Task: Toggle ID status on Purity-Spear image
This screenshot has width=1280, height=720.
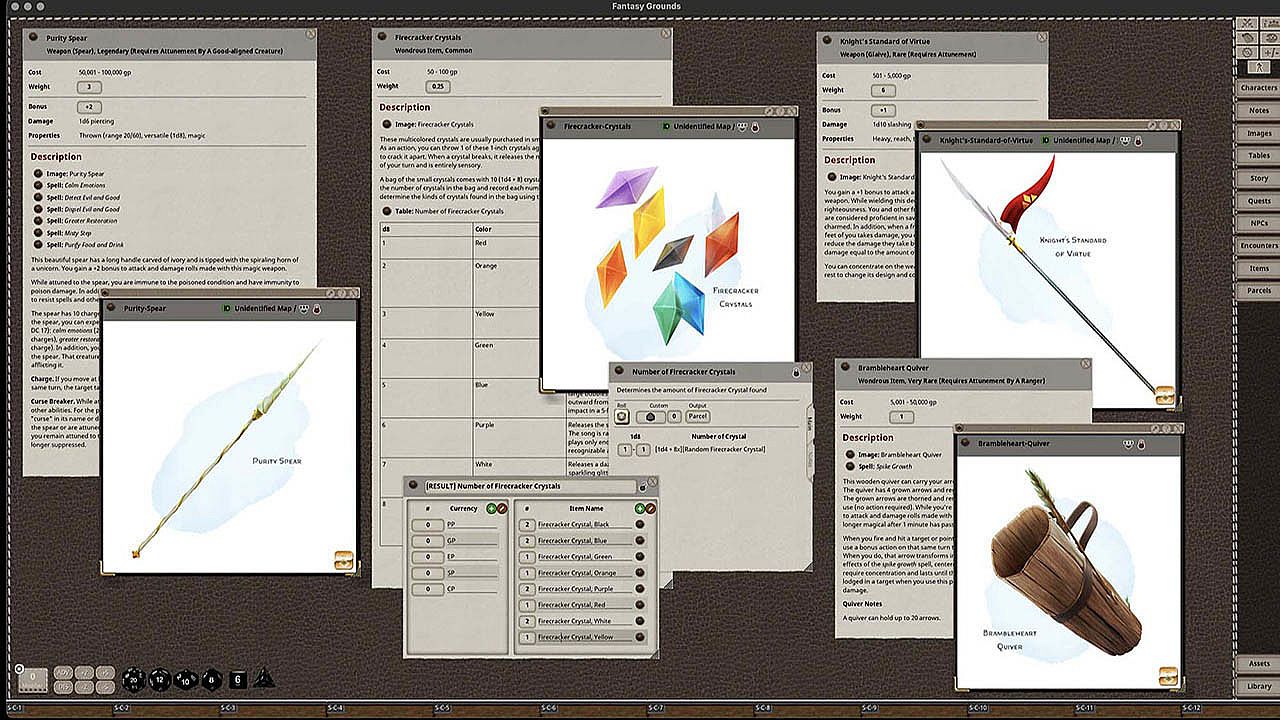Action: pyautogui.click(x=227, y=309)
